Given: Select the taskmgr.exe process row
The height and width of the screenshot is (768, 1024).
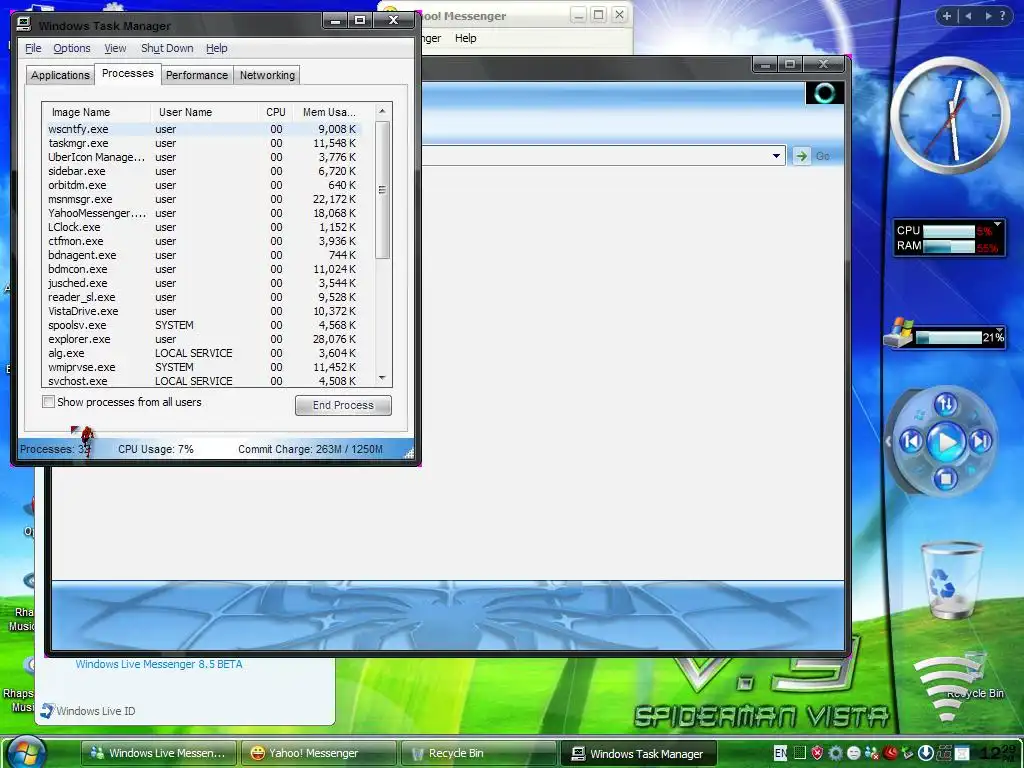Looking at the screenshot, I should click(202, 143).
